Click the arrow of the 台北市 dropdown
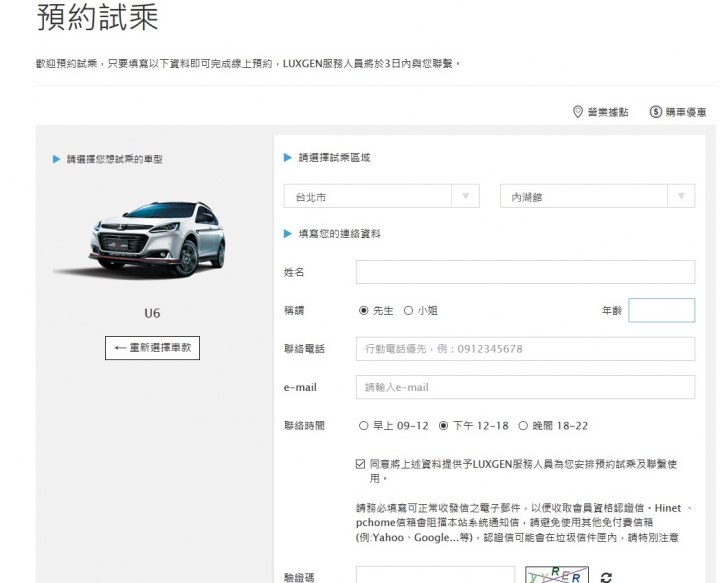The image size is (720, 583). pos(465,196)
